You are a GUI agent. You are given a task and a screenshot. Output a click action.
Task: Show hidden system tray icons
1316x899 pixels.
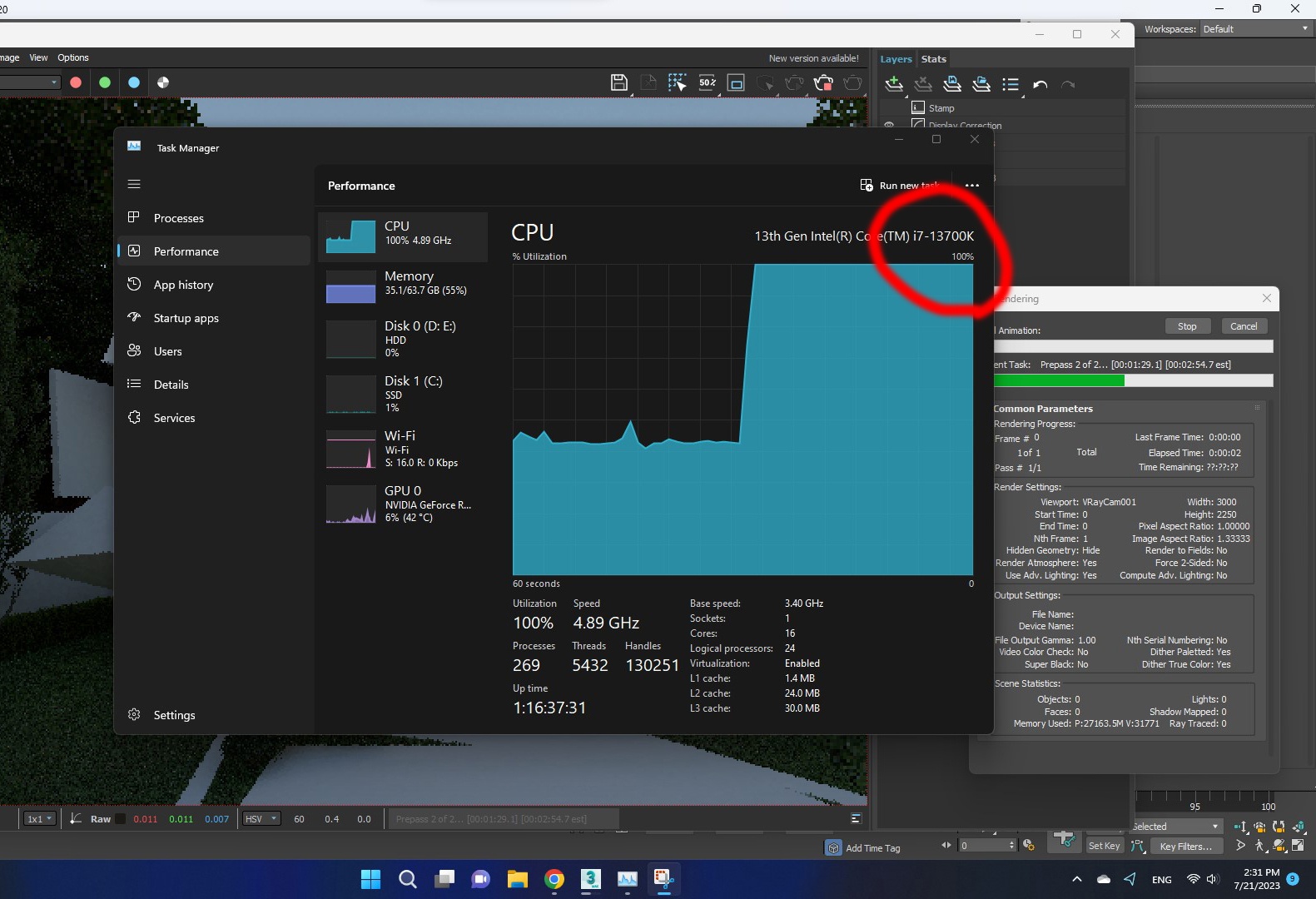coord(1076,879)
